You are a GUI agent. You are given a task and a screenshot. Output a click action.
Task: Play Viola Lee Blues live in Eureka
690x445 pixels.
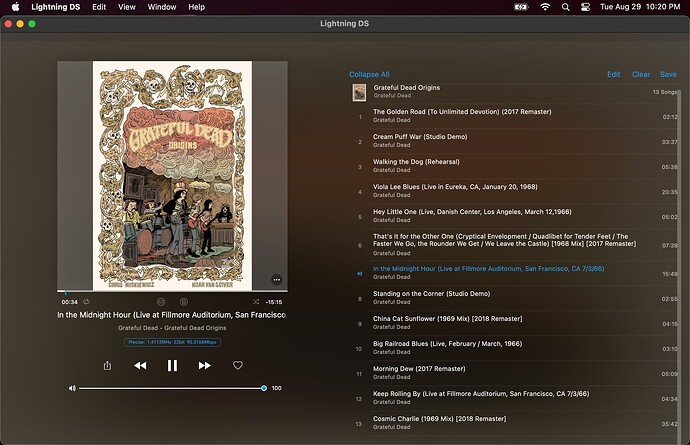pos(515,191)
